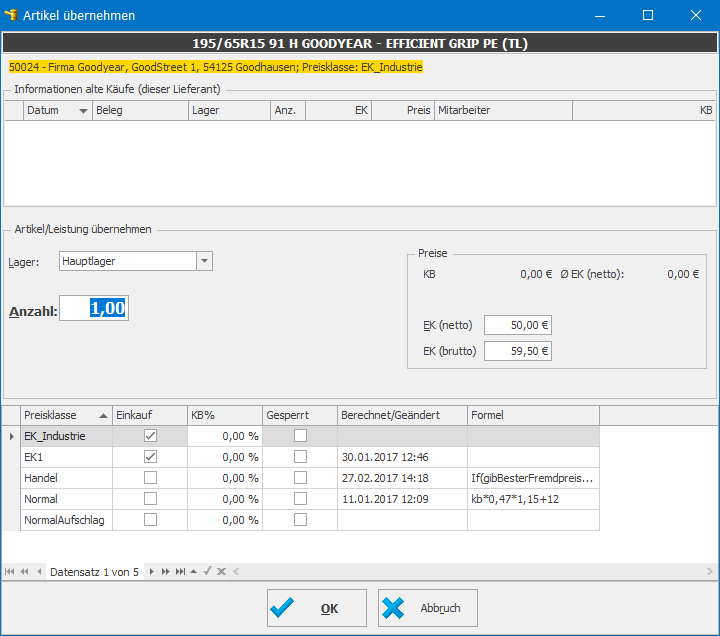The width and height of the screenshot is (720, 636).
Task: Go to previous record arrow
Action: (39, 571)
